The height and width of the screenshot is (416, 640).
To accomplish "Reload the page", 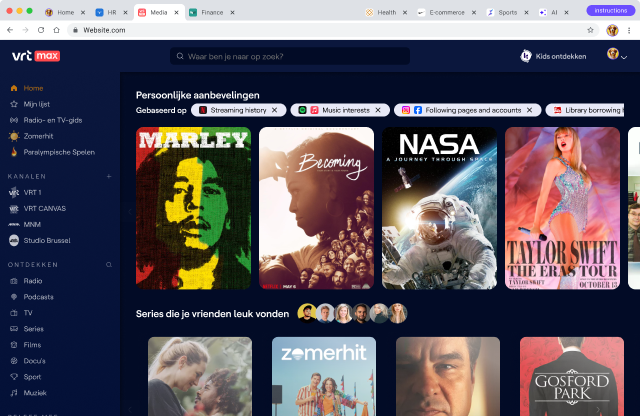I will pos(41,30).
